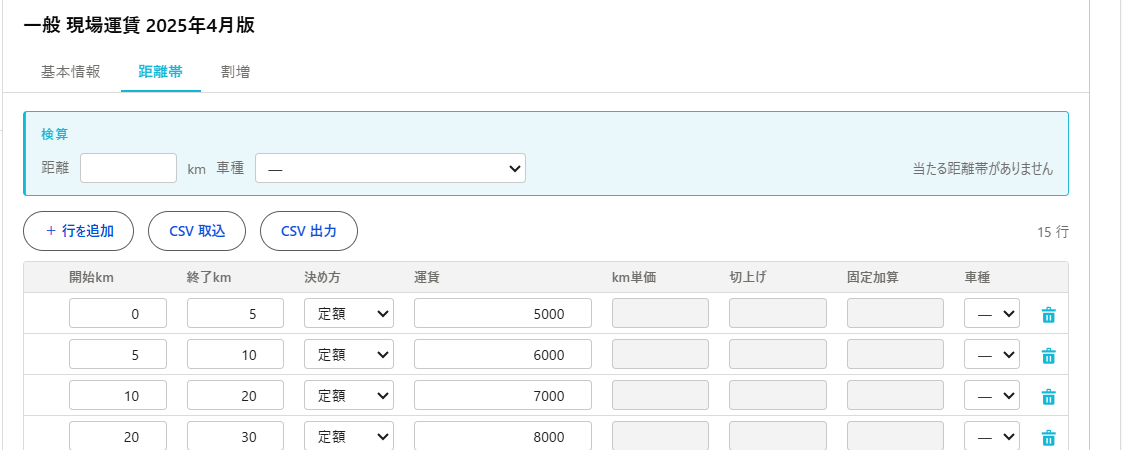
Task: Click the 決め方 column header
Action: tap(322, 277)
